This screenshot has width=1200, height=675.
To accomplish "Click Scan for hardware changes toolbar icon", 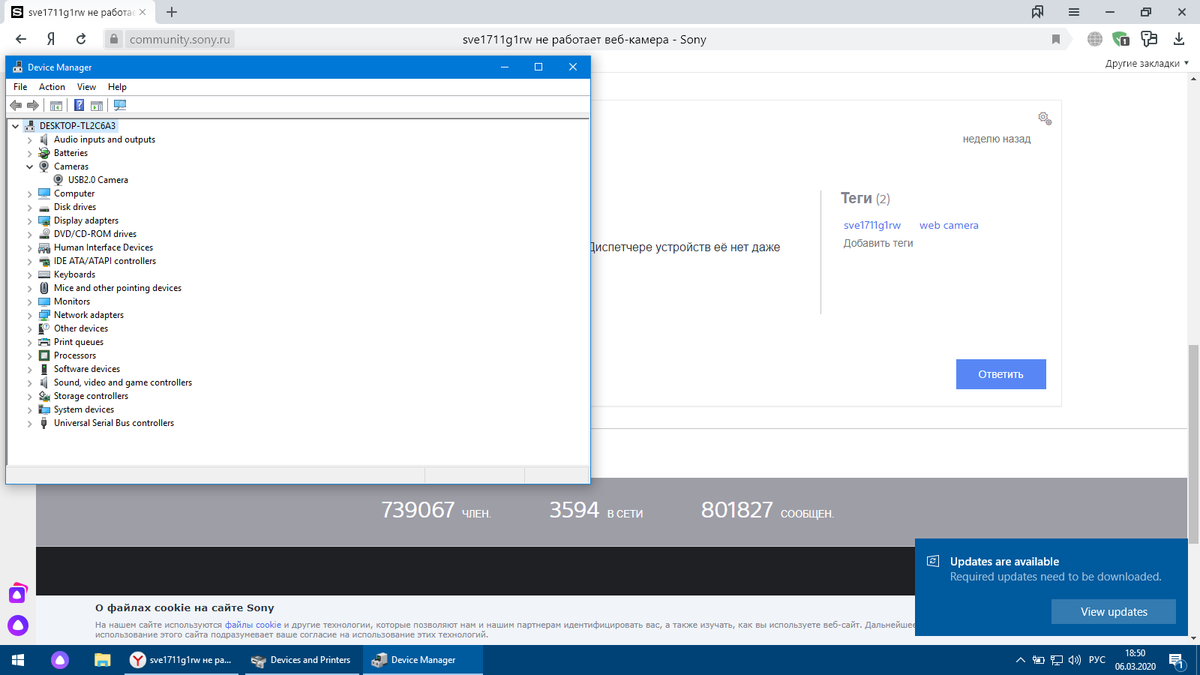I will pyautogui.click(x=120, y=105).
